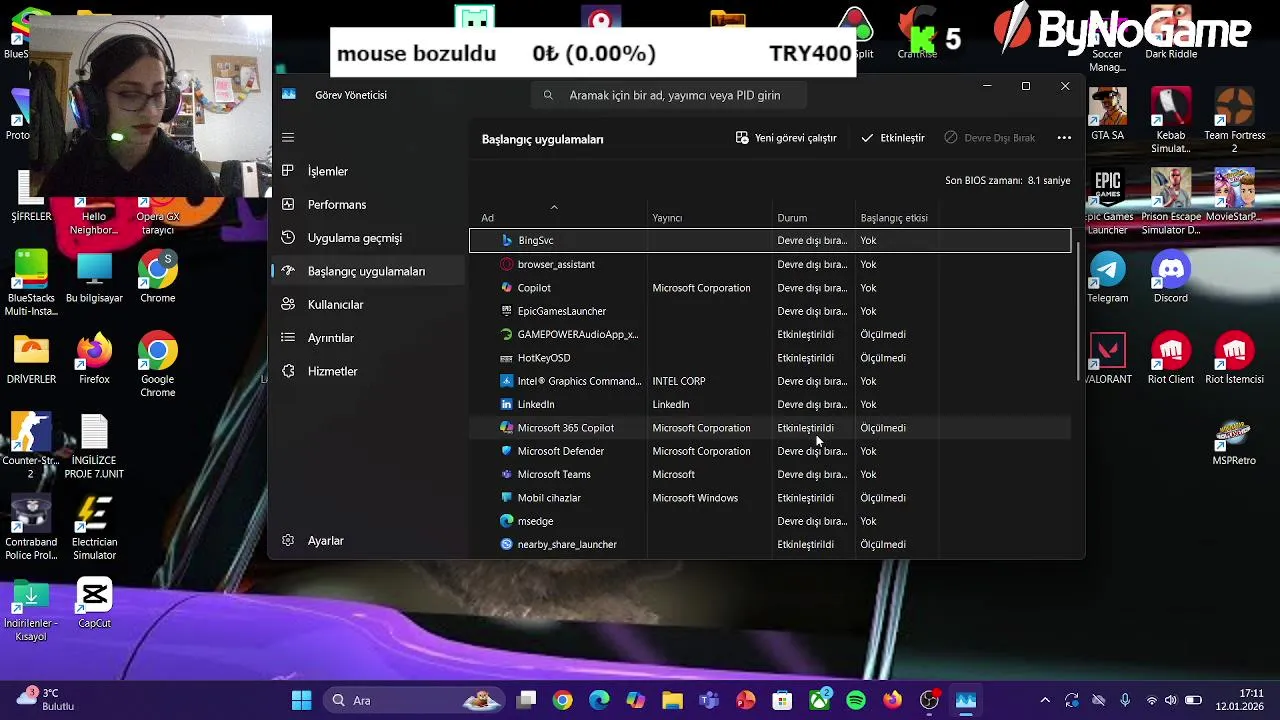1280x720 pixels.
Task: Open the weather widget showing 3°C
Action: pyautogui.click(x=45, y=700)
